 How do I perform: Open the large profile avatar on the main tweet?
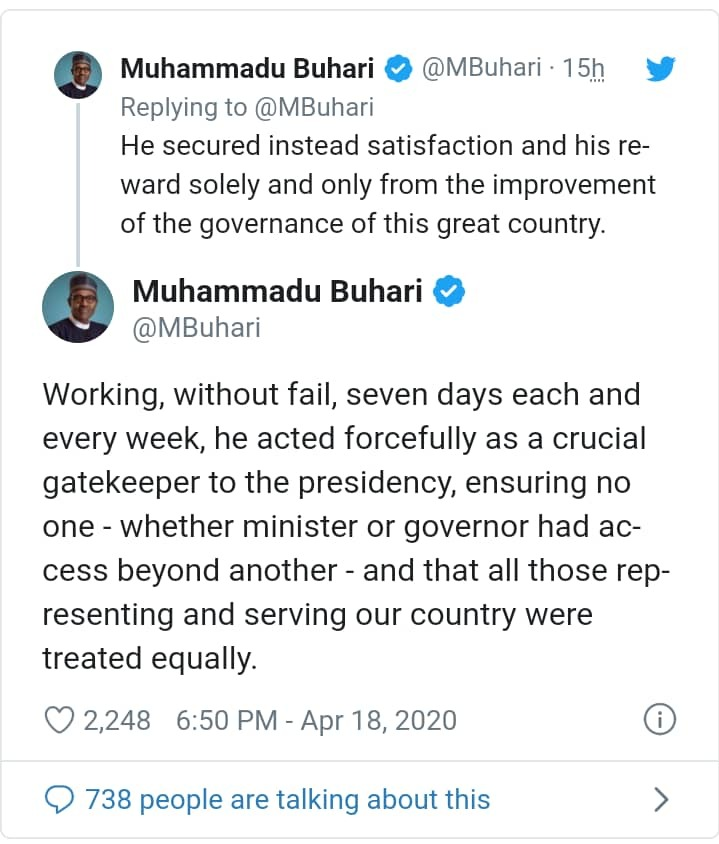tap(77, 306)
